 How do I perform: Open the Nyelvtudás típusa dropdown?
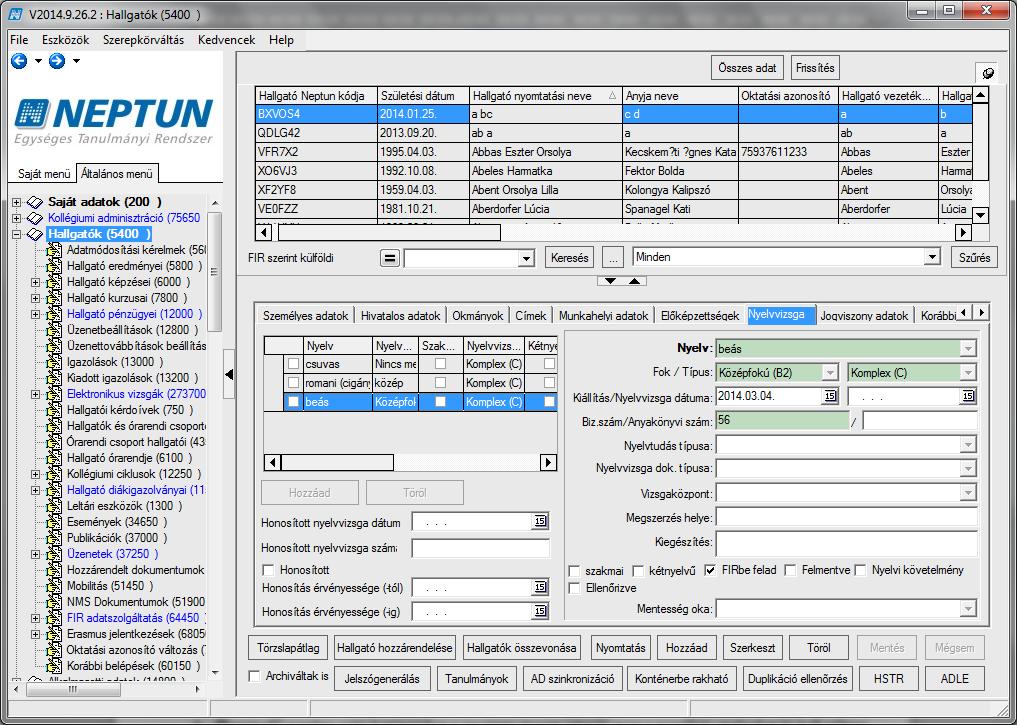point(968,446)
